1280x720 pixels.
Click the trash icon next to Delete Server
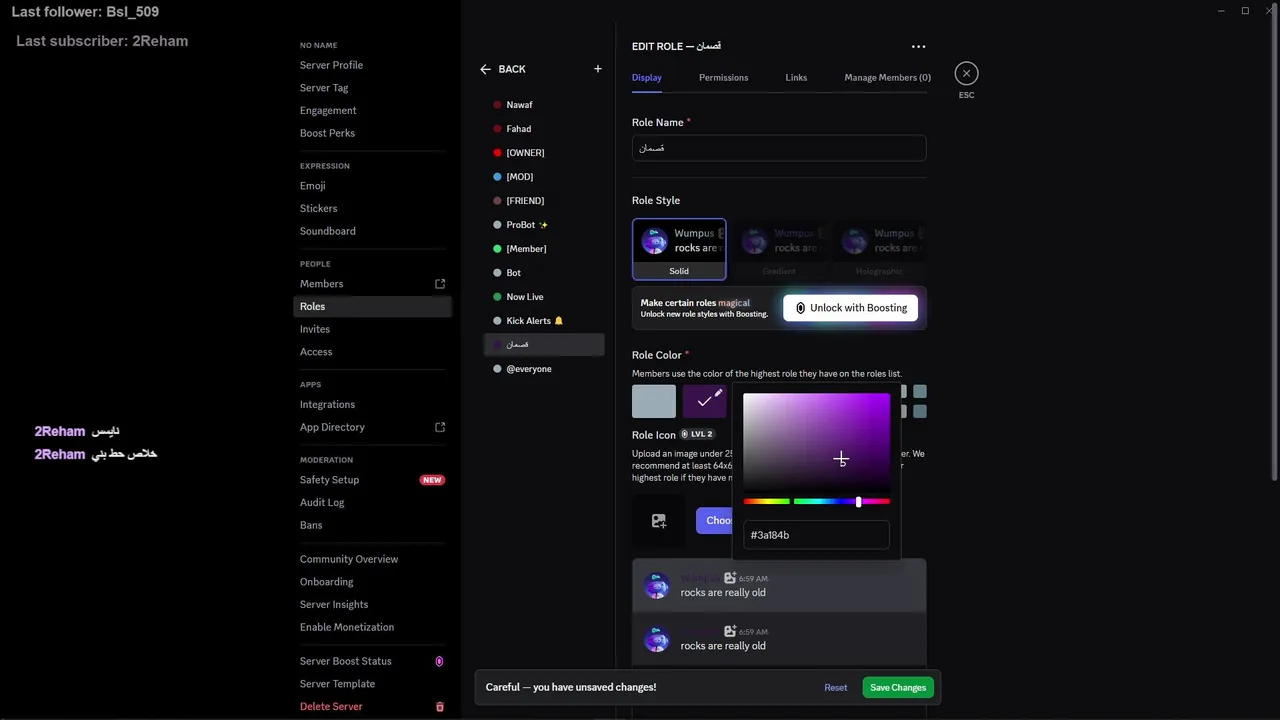(x=440, y=707)
